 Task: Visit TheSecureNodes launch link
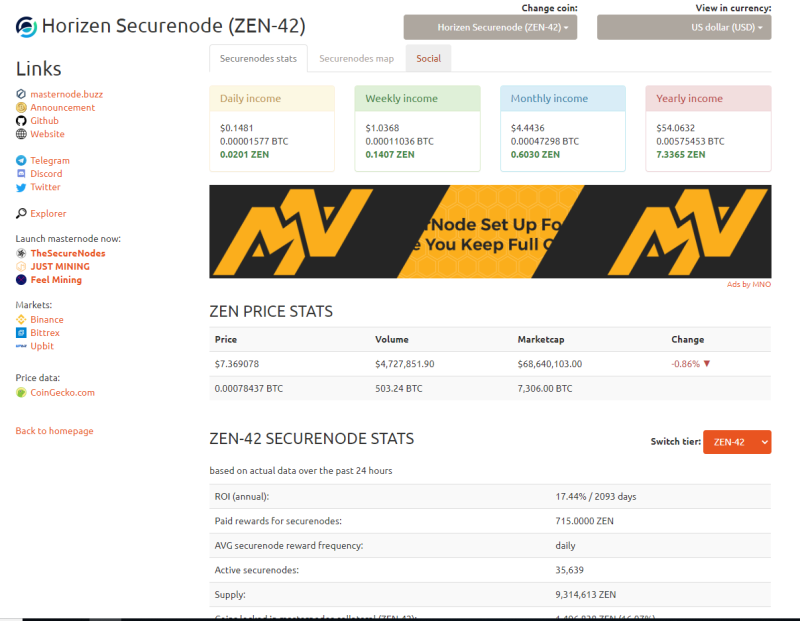pyautogui.click(x=68, y=254)
